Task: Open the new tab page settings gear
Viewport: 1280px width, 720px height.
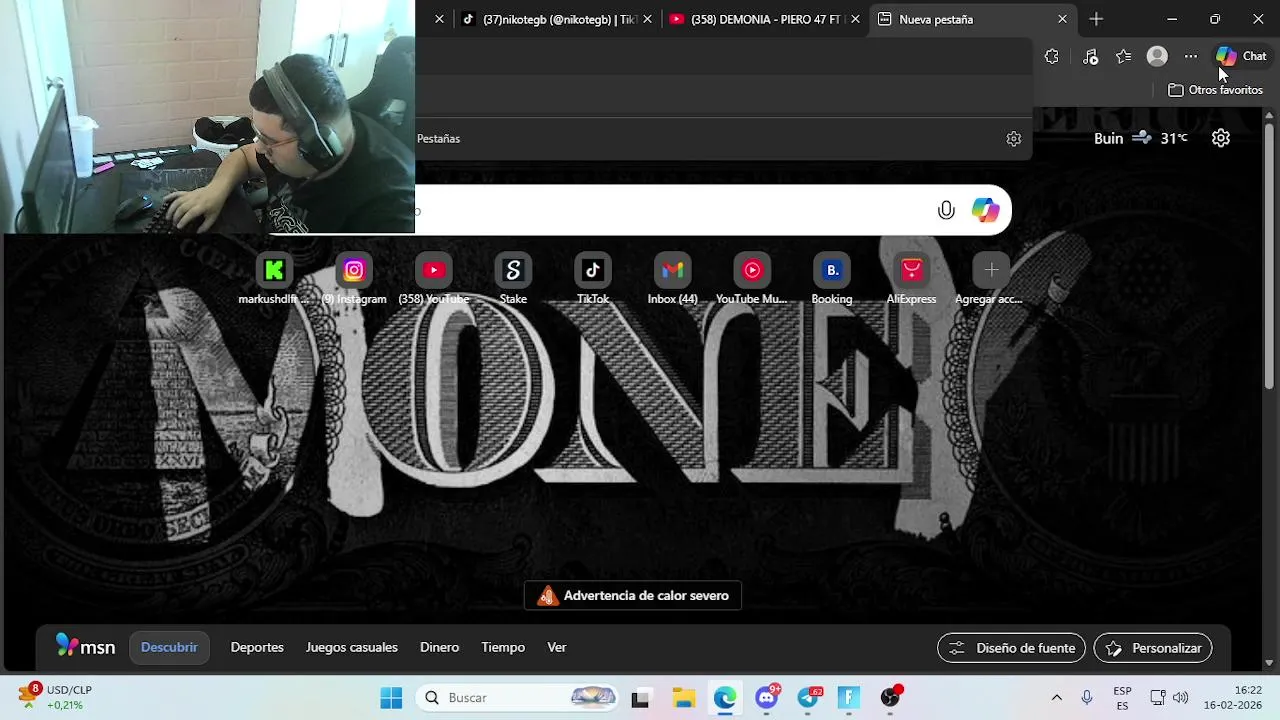Action: coord(1220,138)
